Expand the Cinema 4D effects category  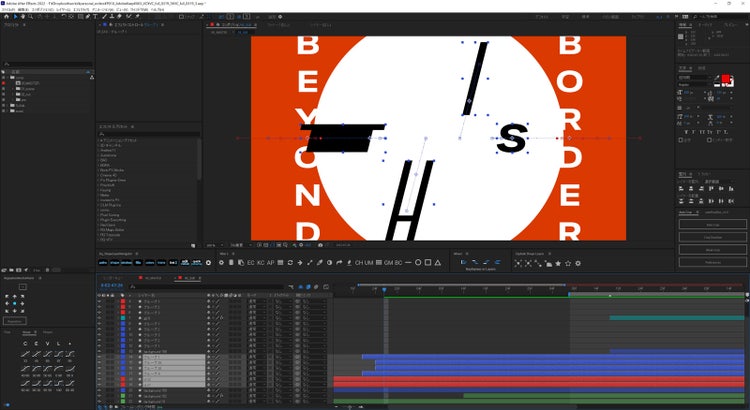coord(98,176)
